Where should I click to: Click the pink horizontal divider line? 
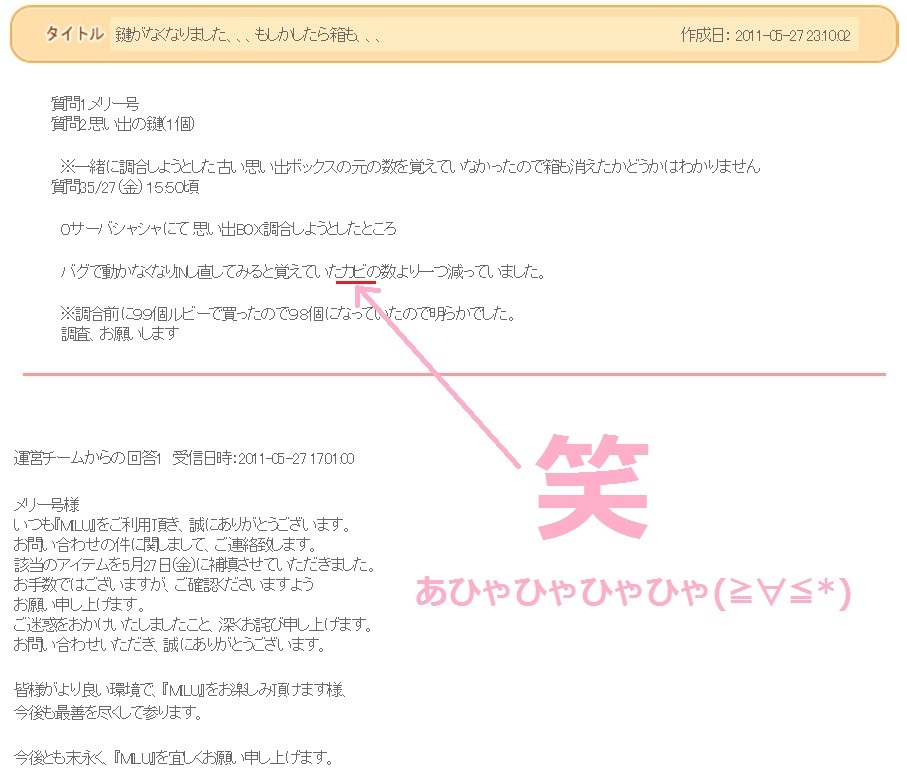click(x=453, y=374)
